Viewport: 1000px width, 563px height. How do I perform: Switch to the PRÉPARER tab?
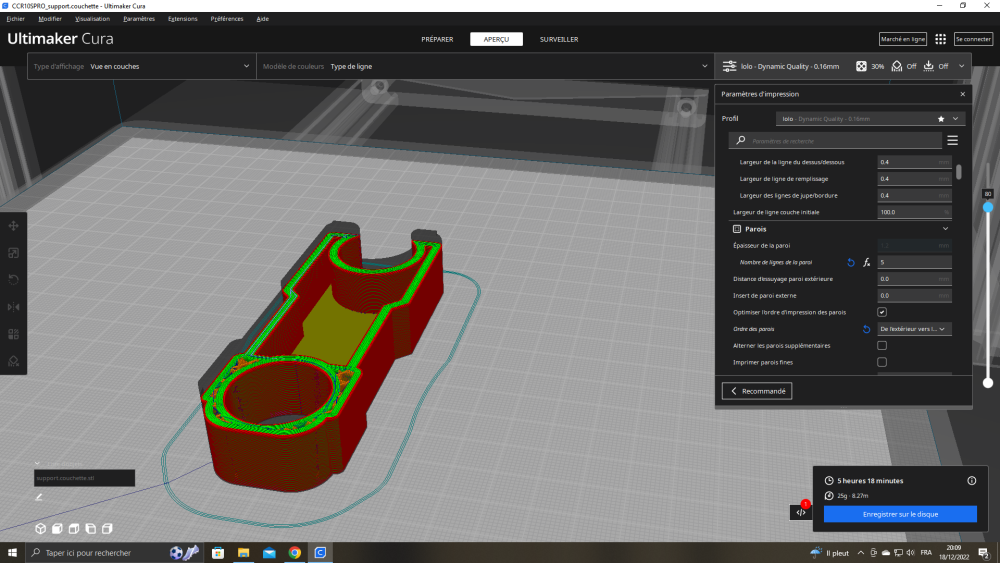437,39
